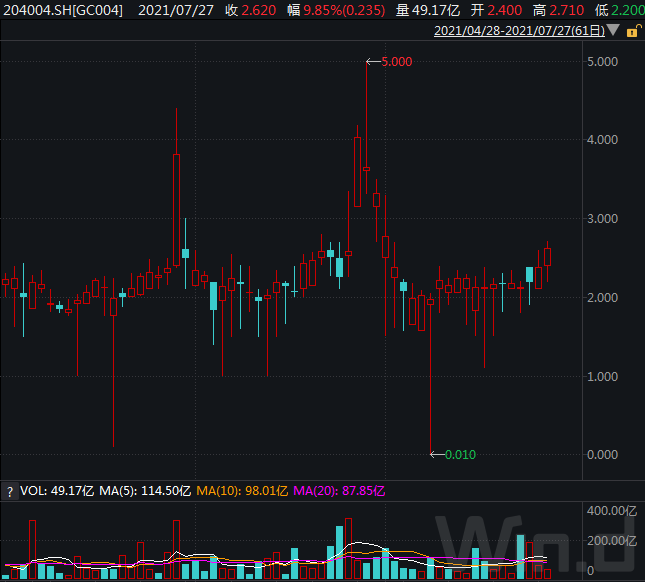Click the 400.00亿 volume axis label
645x582 pixels.
click(x=612, y=511)
